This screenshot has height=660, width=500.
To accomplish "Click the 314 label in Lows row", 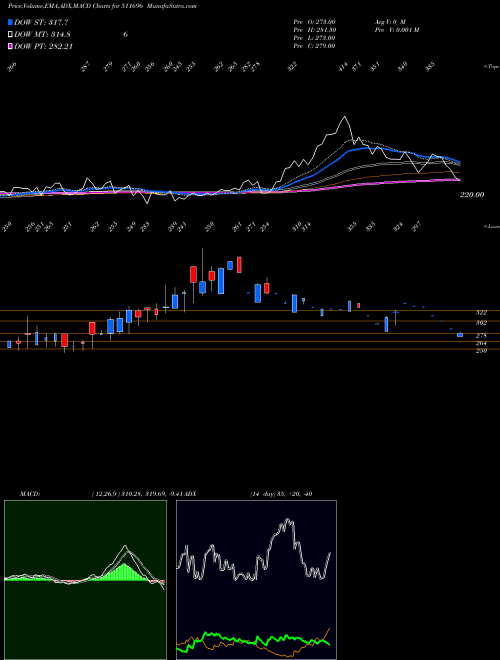I will click(306, 227).
